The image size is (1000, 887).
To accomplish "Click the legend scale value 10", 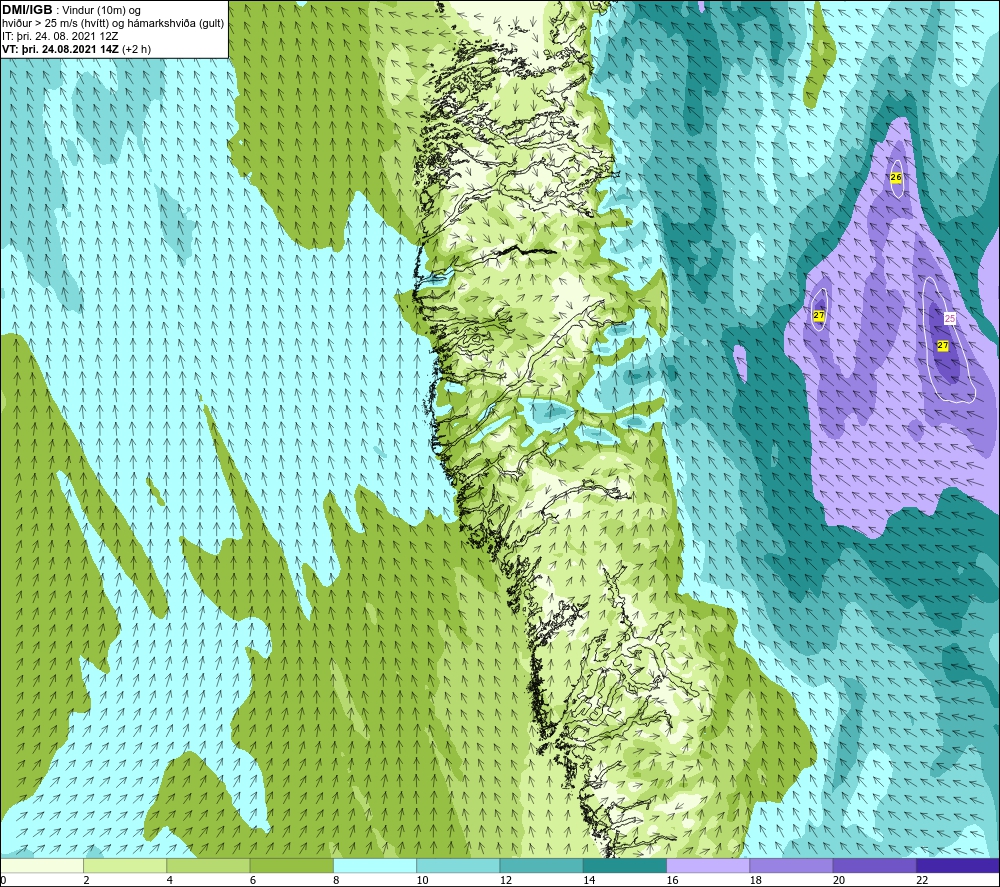I will [x=422, y=881].
